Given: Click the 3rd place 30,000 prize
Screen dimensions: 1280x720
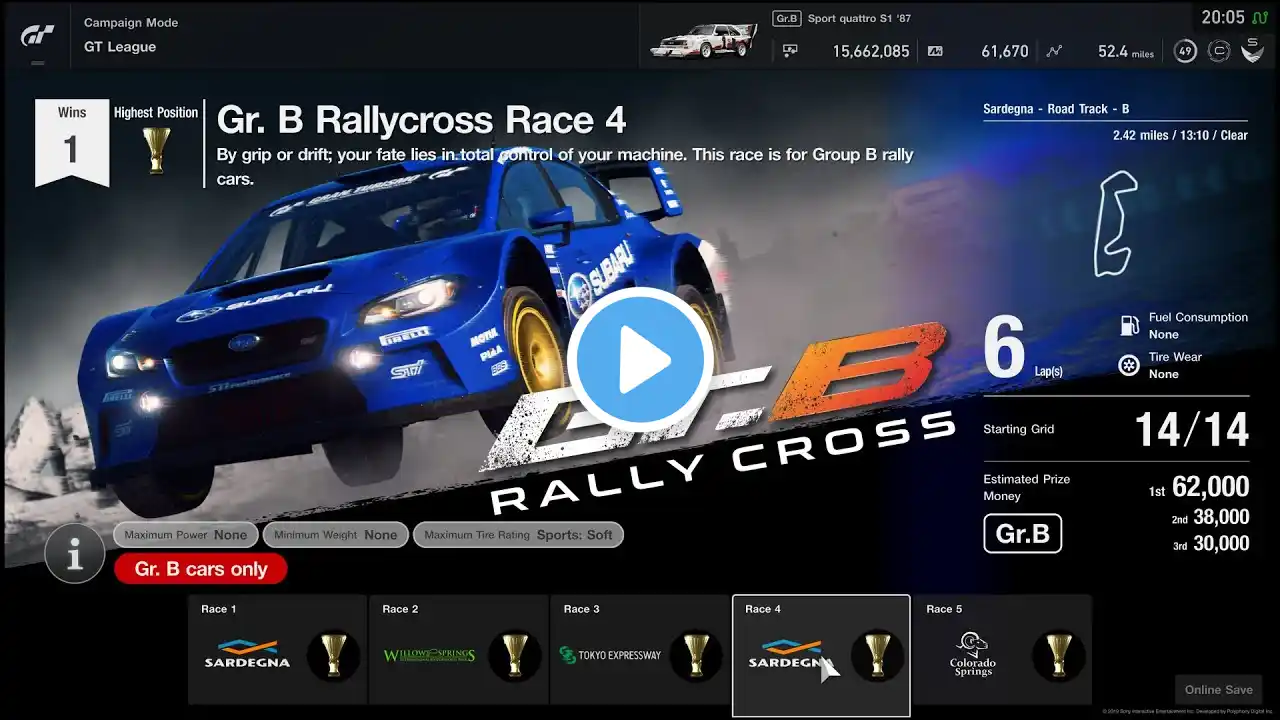Looking at the screenshot, I should (x=1210, y=543).
